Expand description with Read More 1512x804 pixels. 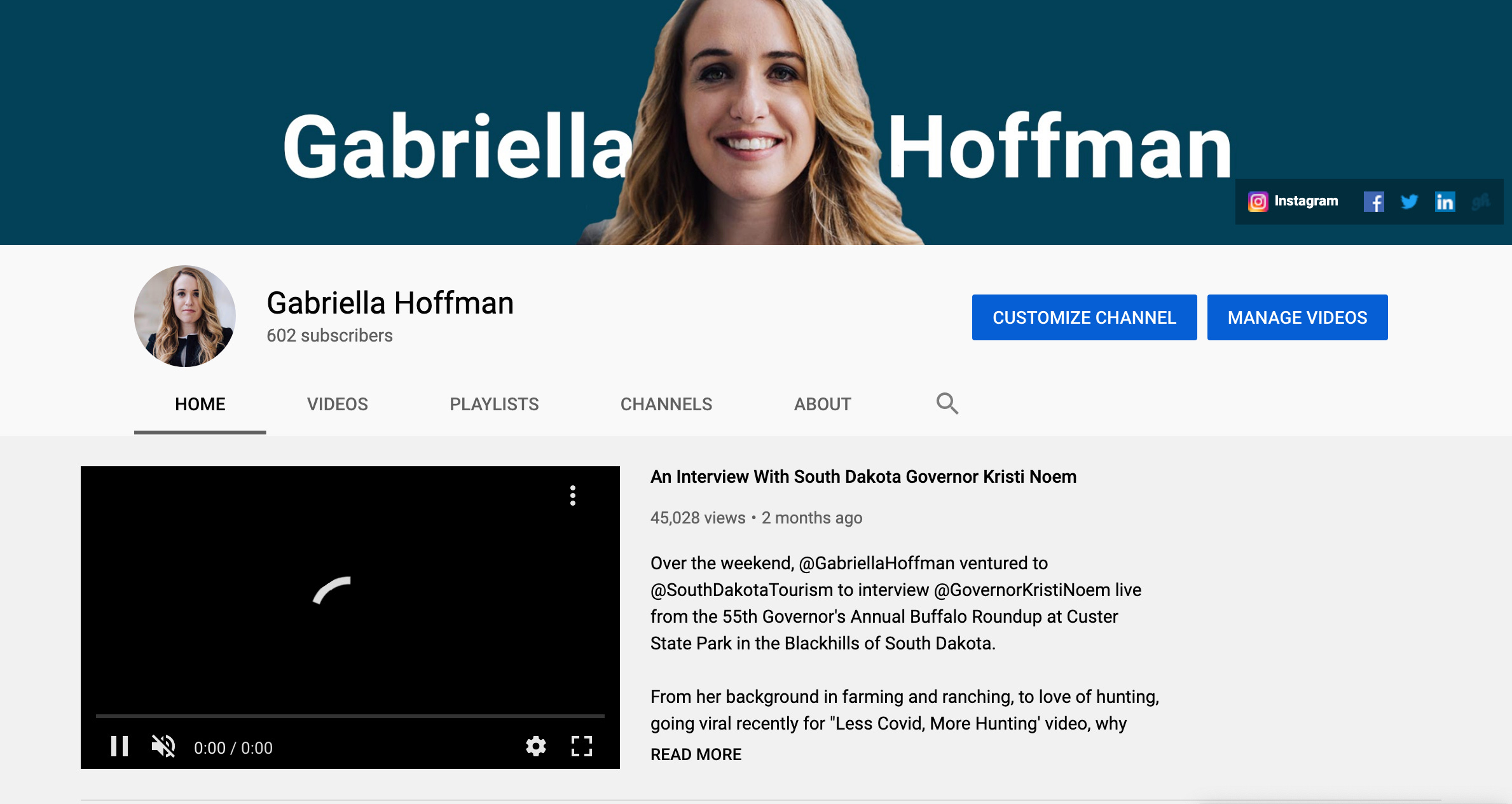[x=696, y=754]
